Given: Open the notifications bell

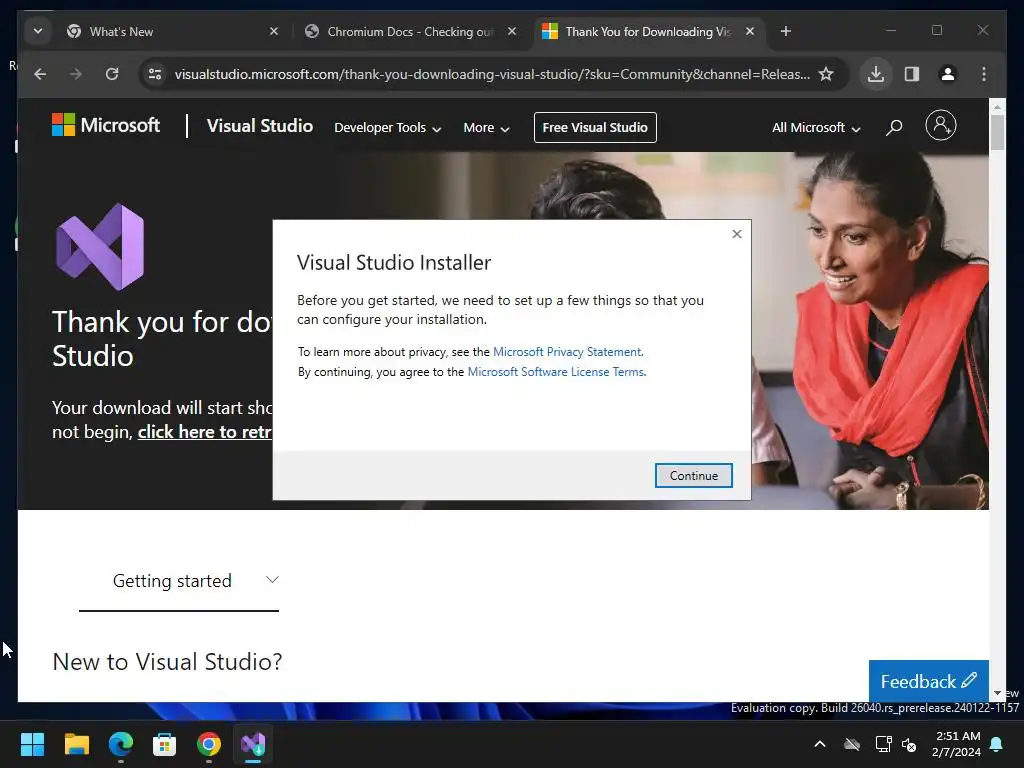Looking at the screenshot, I should click(x=997, y=744).
